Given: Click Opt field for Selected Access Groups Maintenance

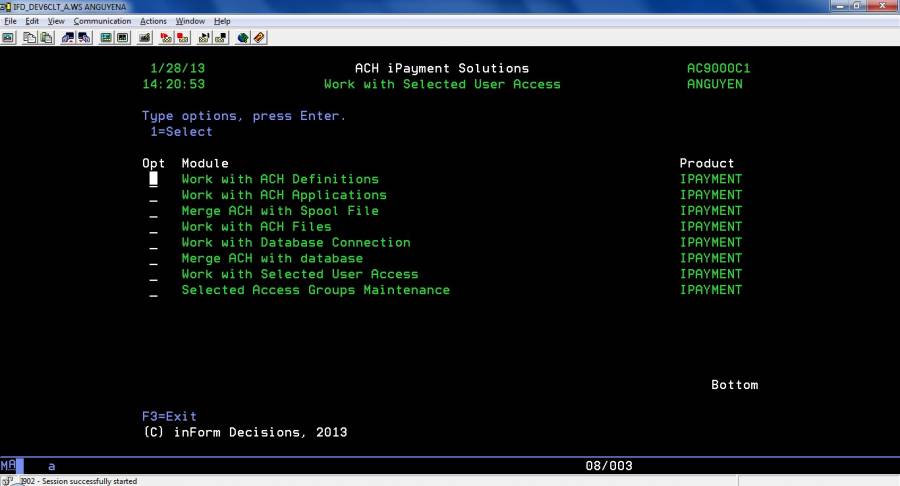Looking at the screenshot, I should [x=153, y=291].
